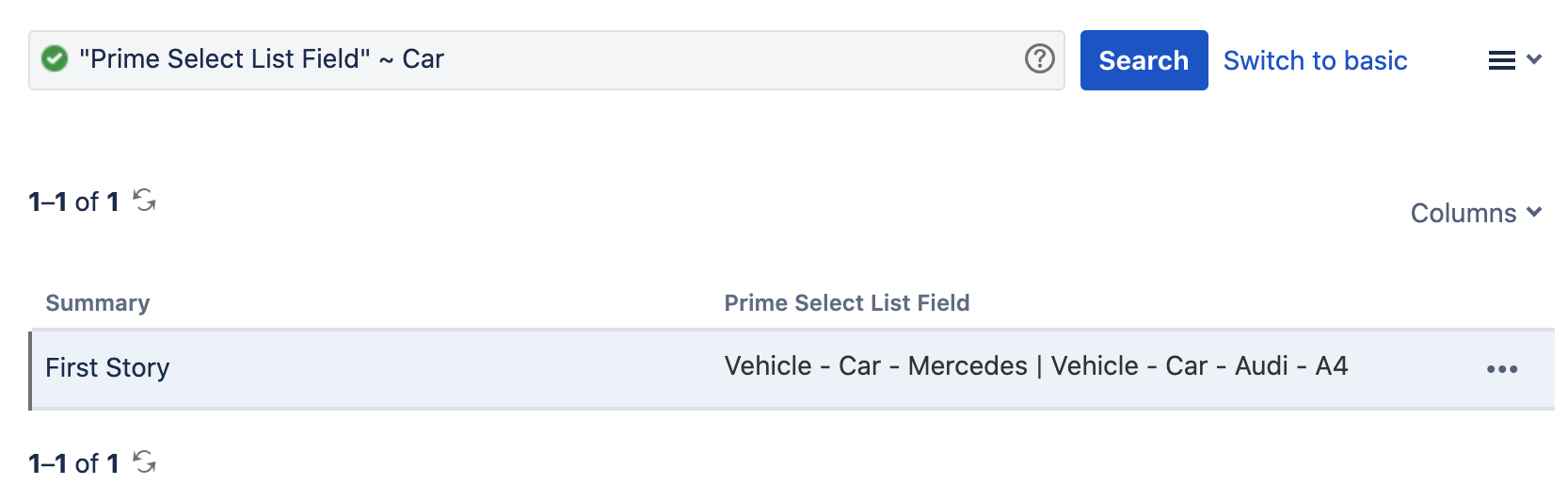Select the Vehicle - Car - Mercedes value
The height and width of the screenshot is (501, 1568).
(875, 366)
